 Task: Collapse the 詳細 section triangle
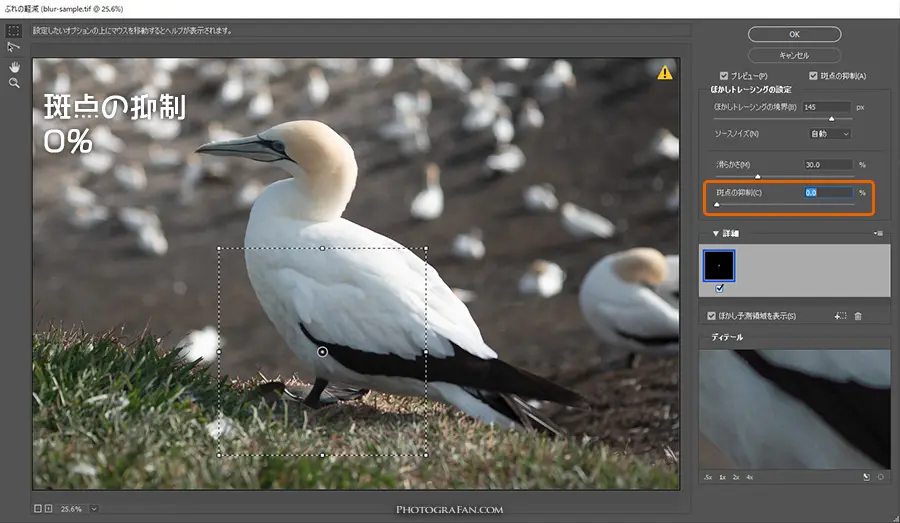click(716, 234)
